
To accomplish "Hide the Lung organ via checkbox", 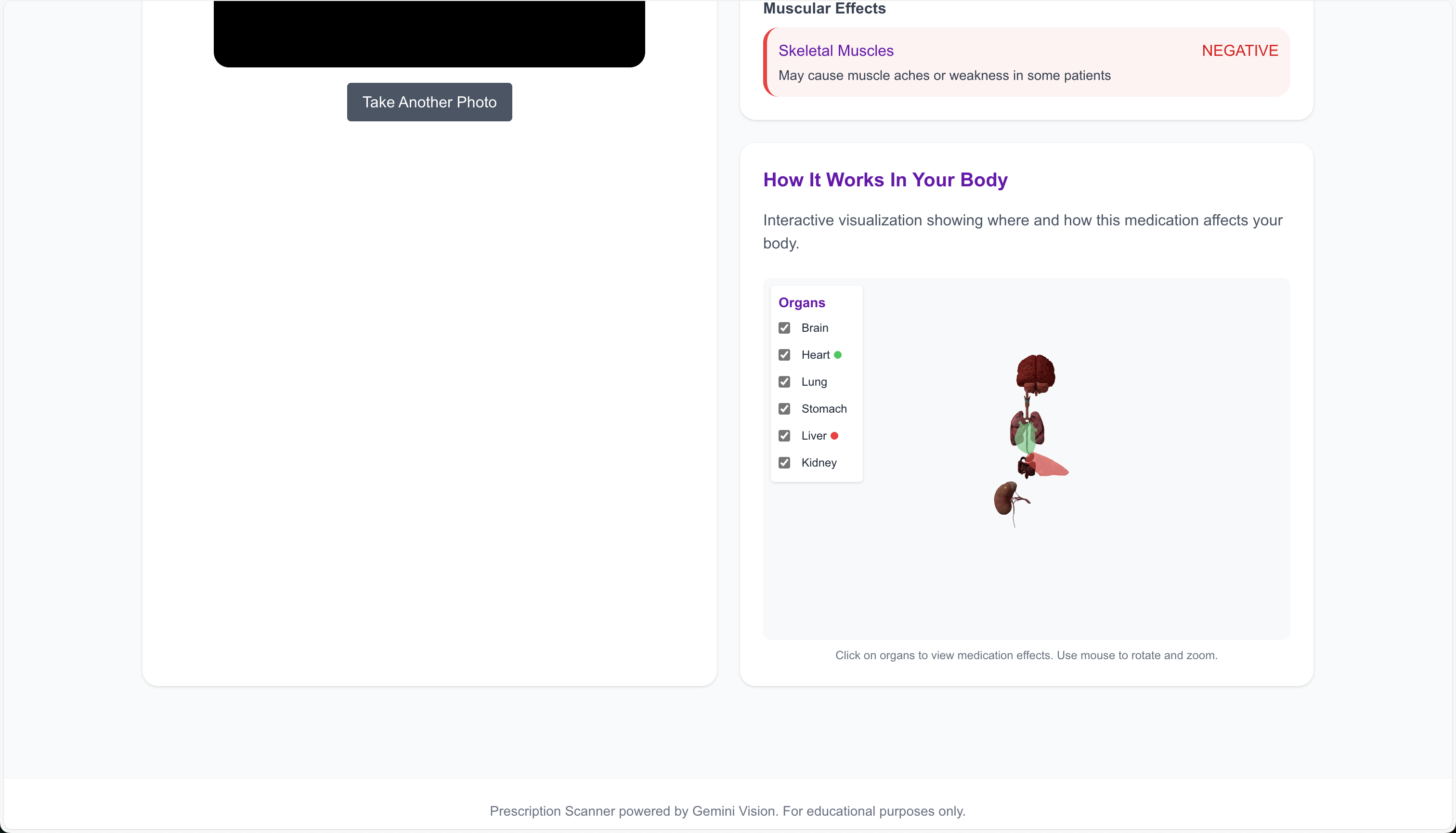I will [x=784, y=382].
